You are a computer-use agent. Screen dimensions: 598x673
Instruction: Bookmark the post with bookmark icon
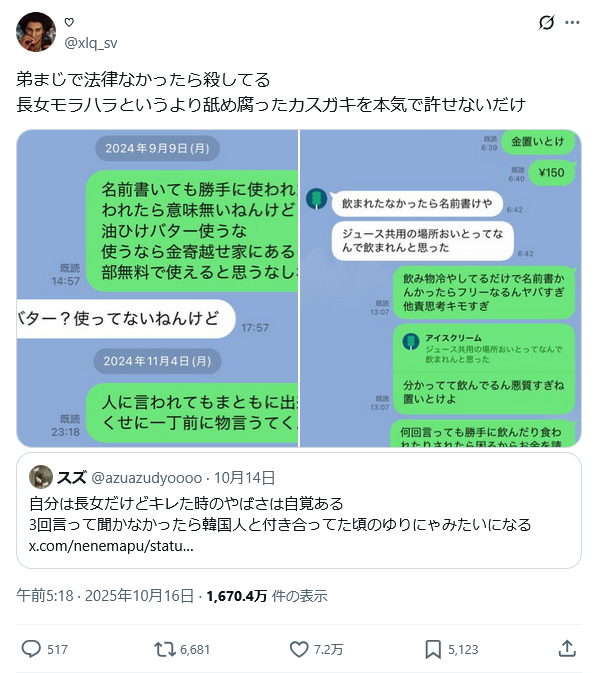point(433,649)
